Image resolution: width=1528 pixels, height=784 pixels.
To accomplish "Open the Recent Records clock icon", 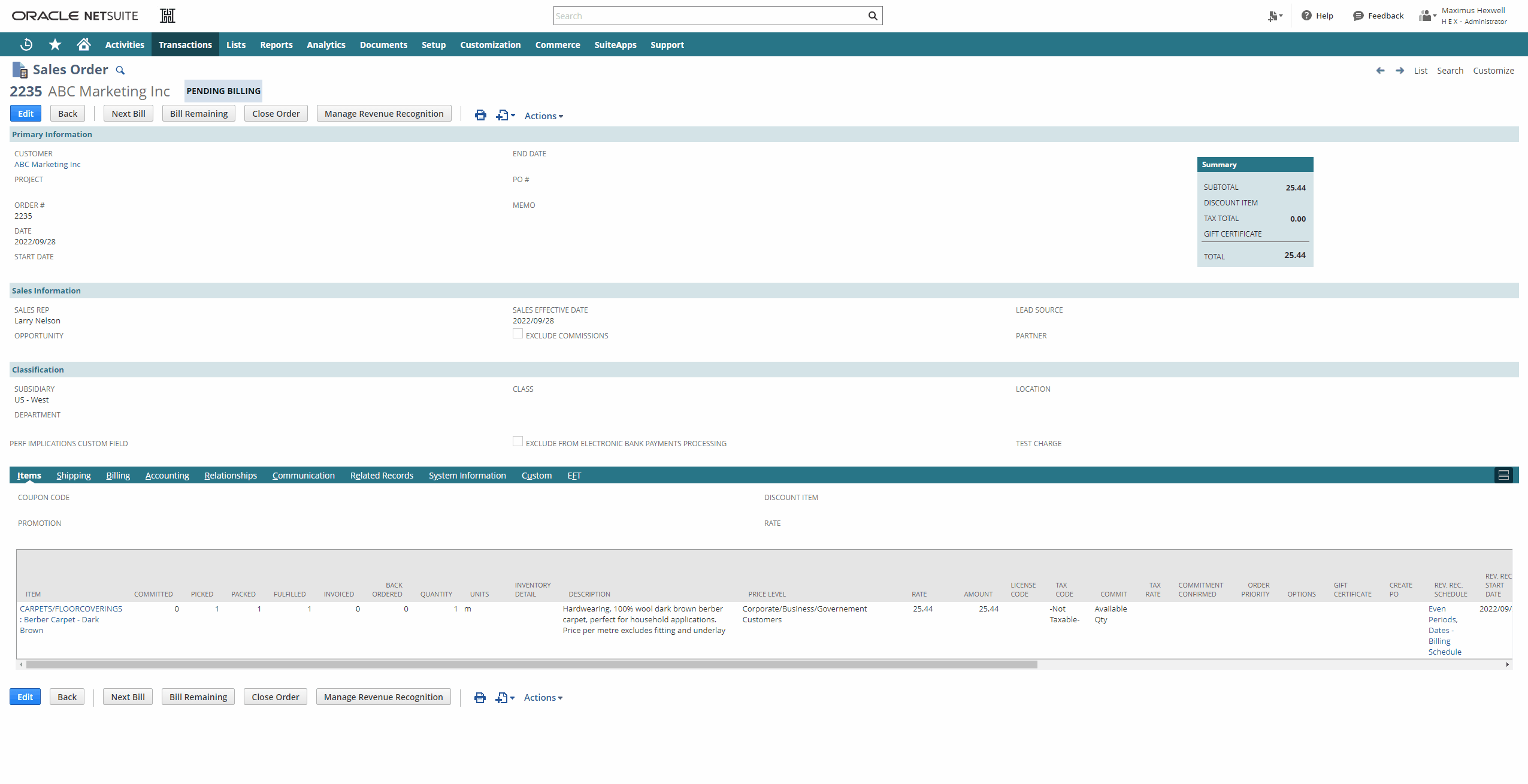I will (x=26, y=44).
